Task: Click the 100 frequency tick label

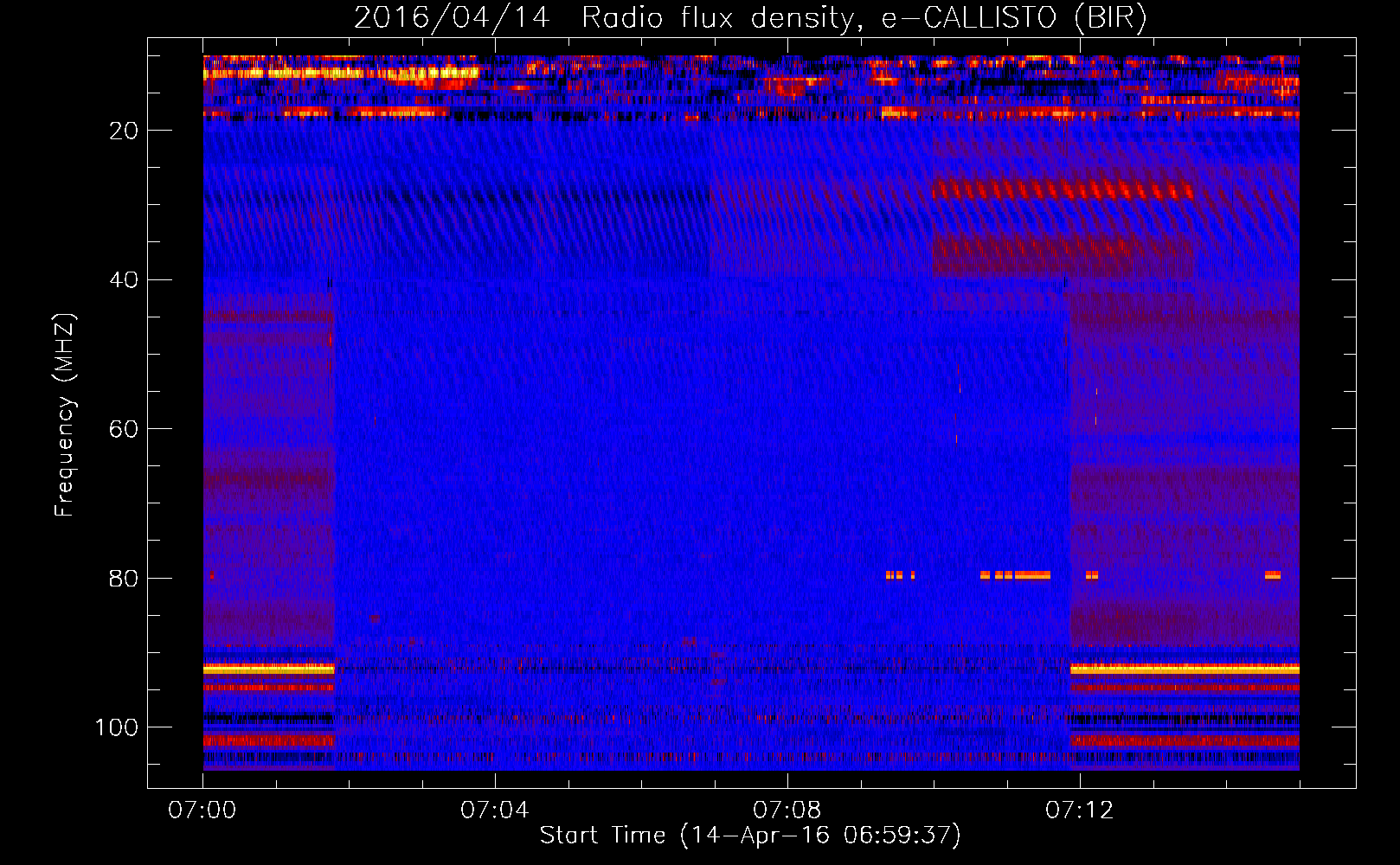Action: click(117, 727)
